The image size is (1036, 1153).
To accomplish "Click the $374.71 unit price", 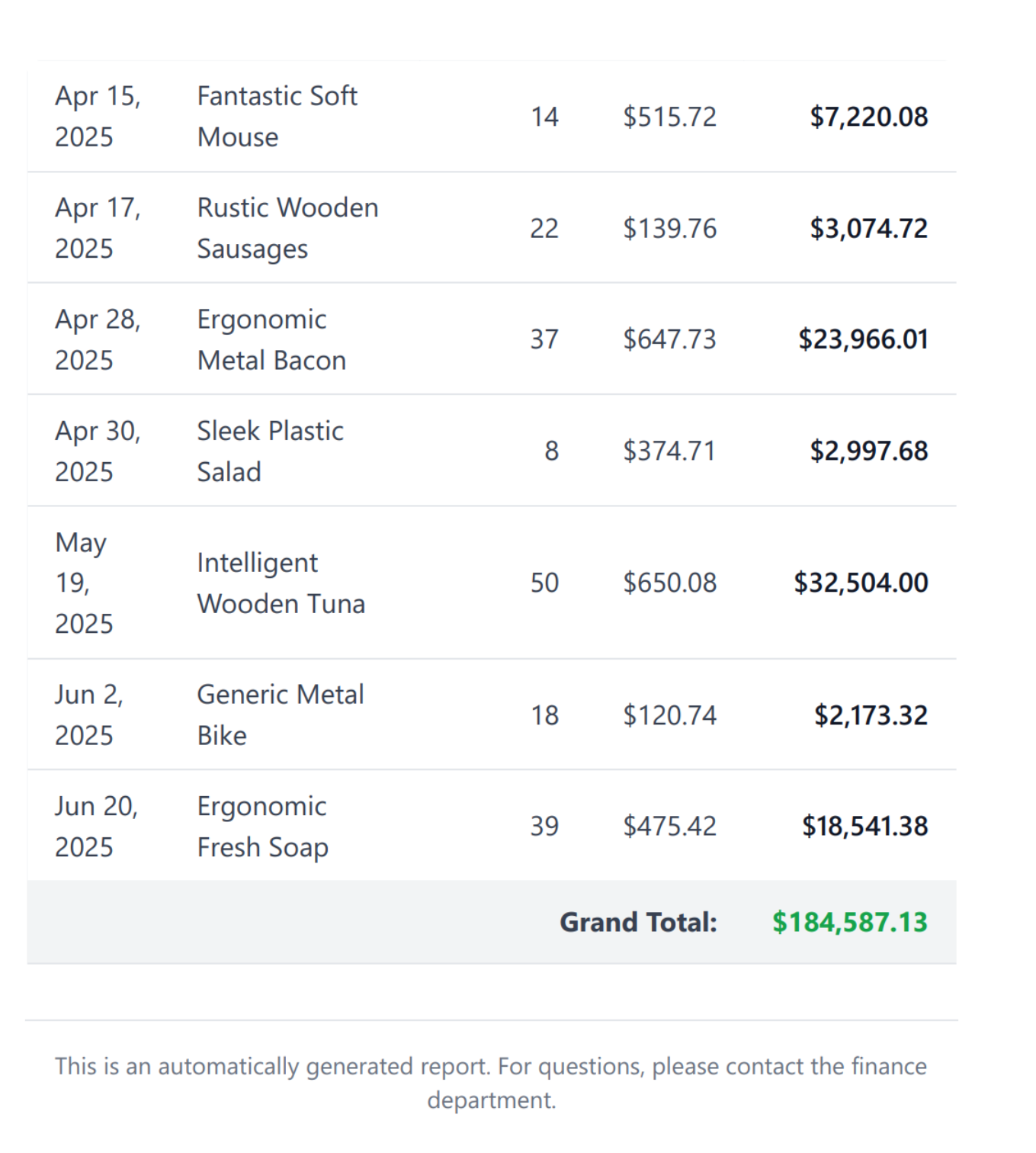I will pyautogui.click(x=670, y=451).
